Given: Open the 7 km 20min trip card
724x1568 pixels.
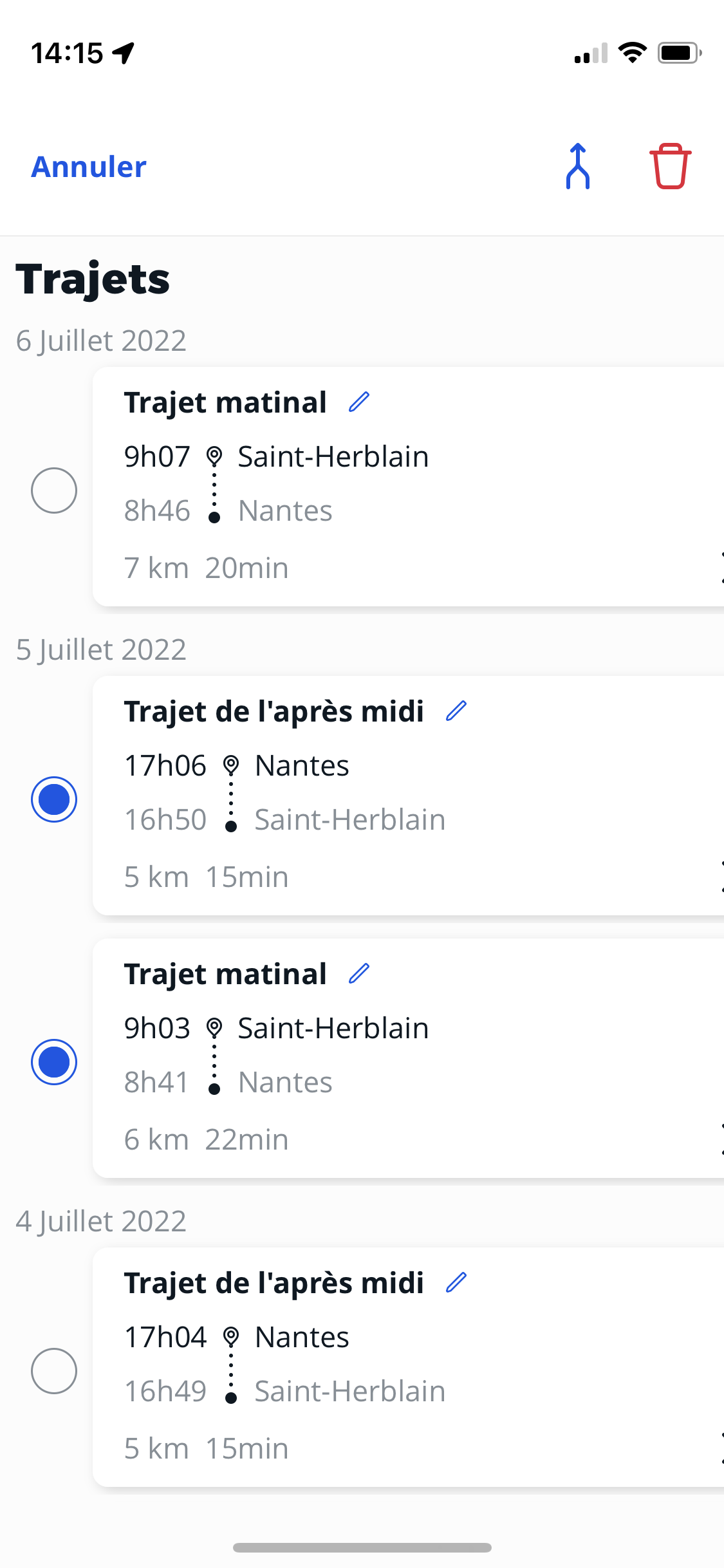Looking at the screenshot, I should click(x=408, y=487).
